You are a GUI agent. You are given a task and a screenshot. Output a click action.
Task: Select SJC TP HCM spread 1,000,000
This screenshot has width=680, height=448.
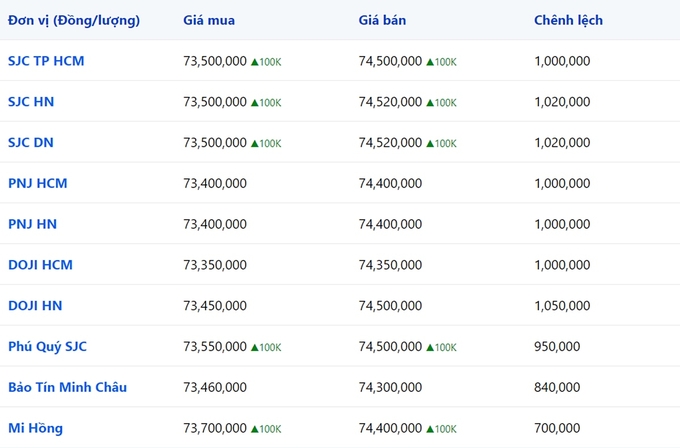[x=562, y=61]
